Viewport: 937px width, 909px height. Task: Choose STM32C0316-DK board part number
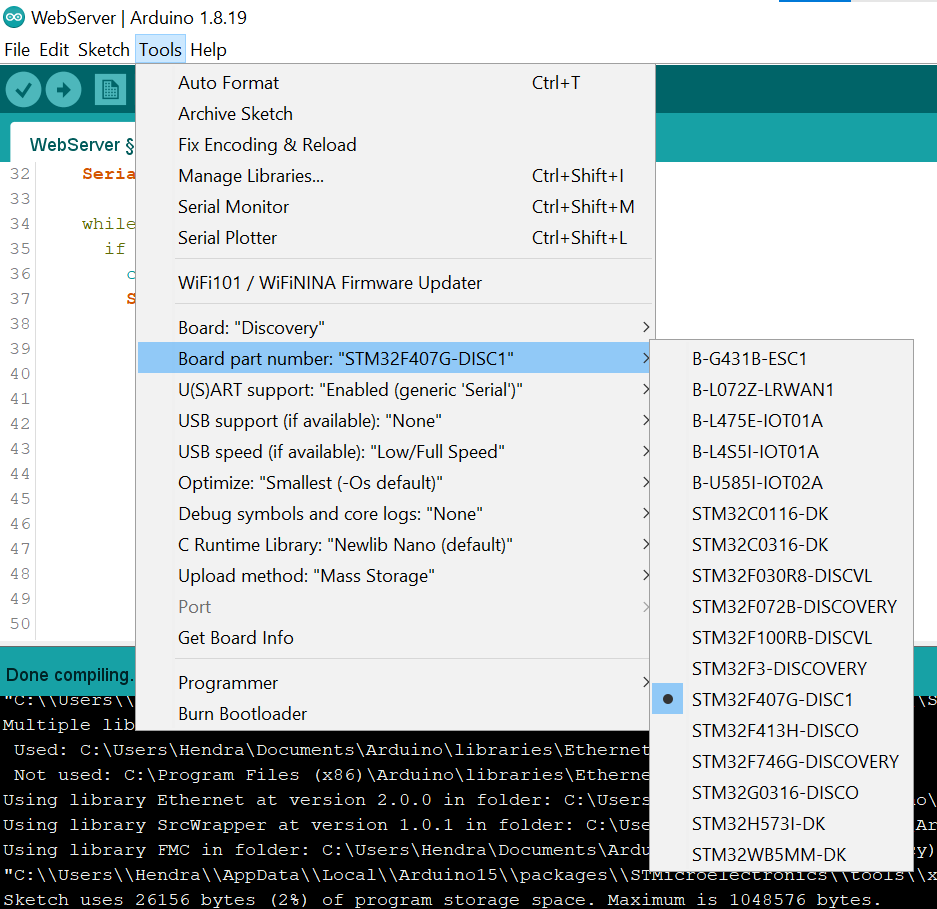click(x=782, y=545)
